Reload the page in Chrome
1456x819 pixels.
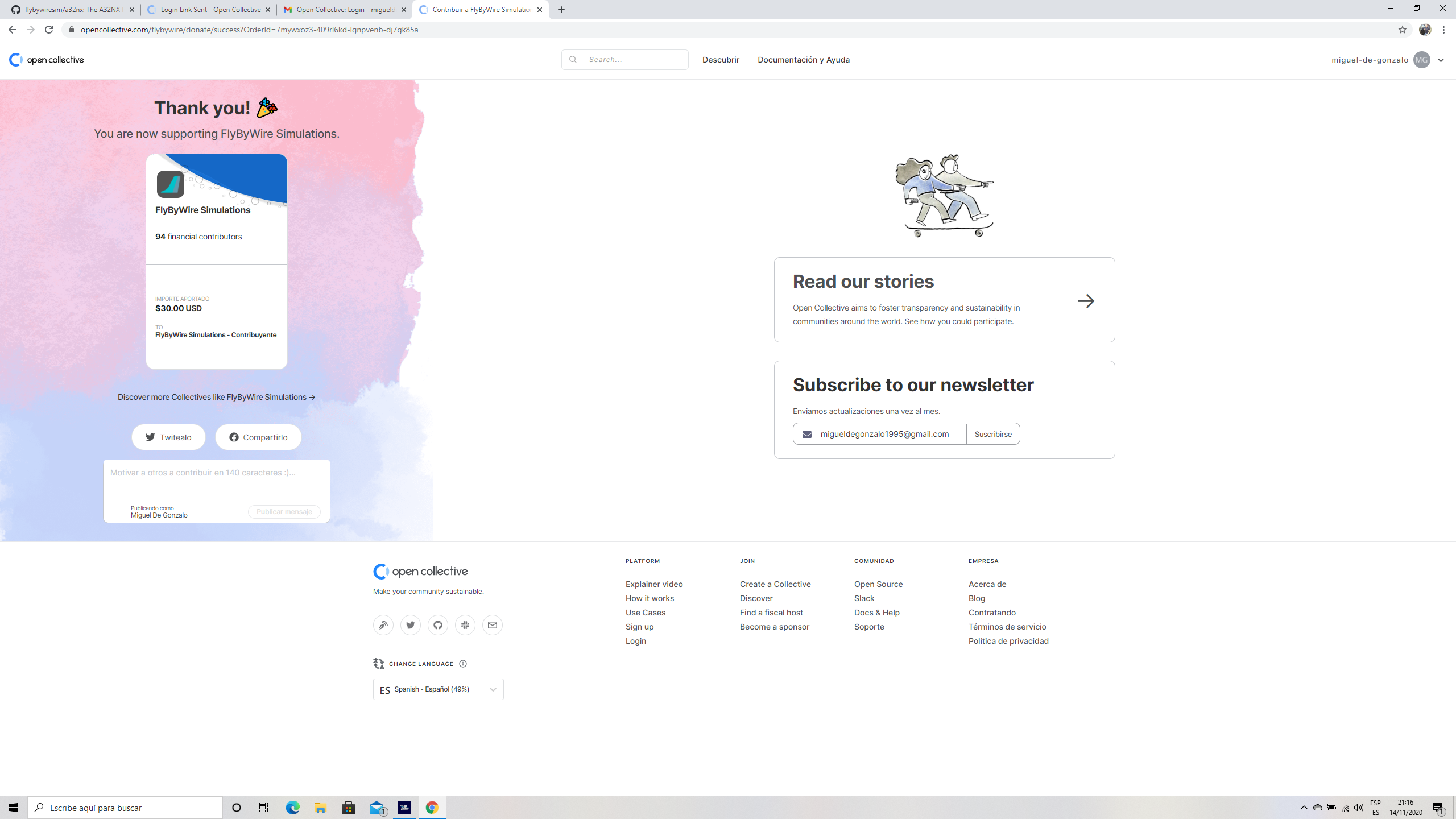[x=49, y=30]
